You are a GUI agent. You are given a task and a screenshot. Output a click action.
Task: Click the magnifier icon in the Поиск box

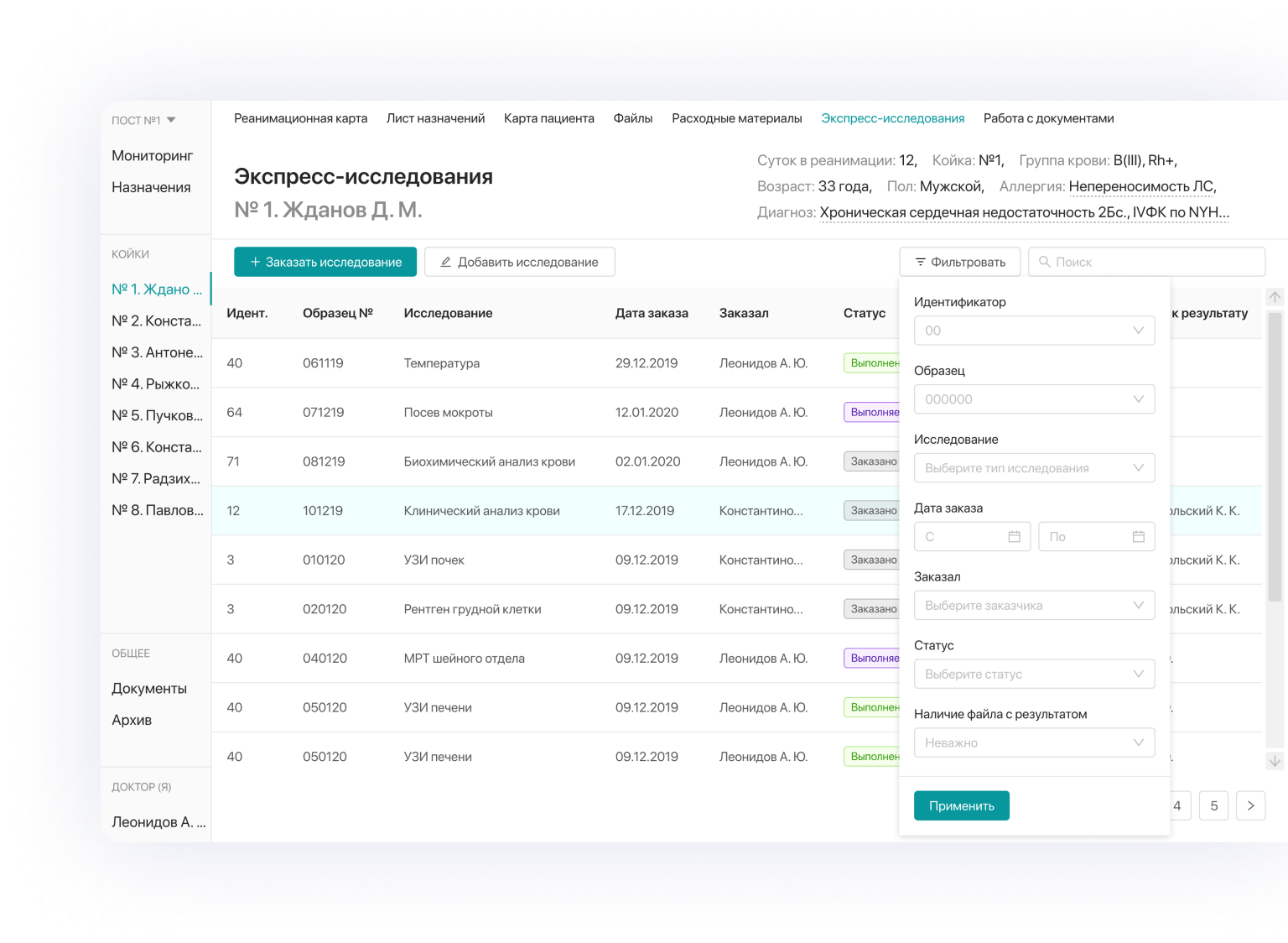tap(1045, 262)
